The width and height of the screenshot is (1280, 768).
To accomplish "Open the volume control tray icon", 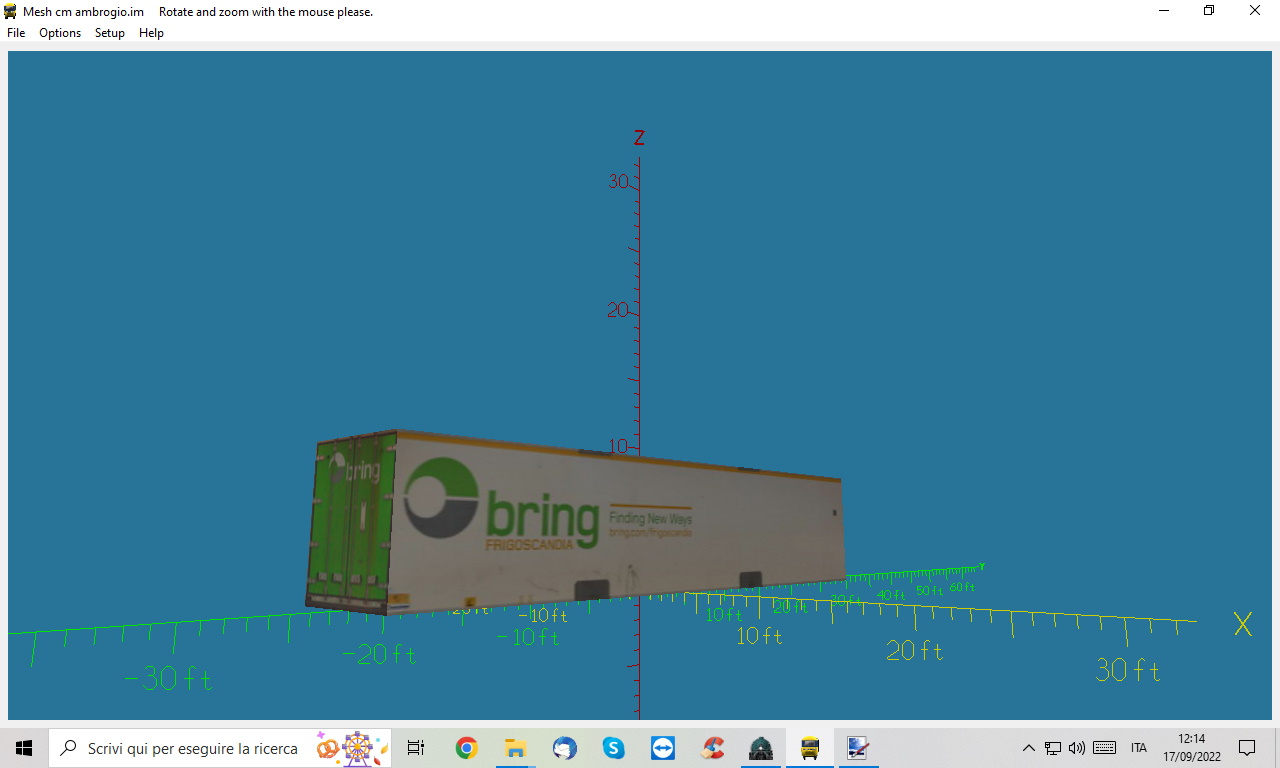I will pyautogui.click(x=1077, y=748).
